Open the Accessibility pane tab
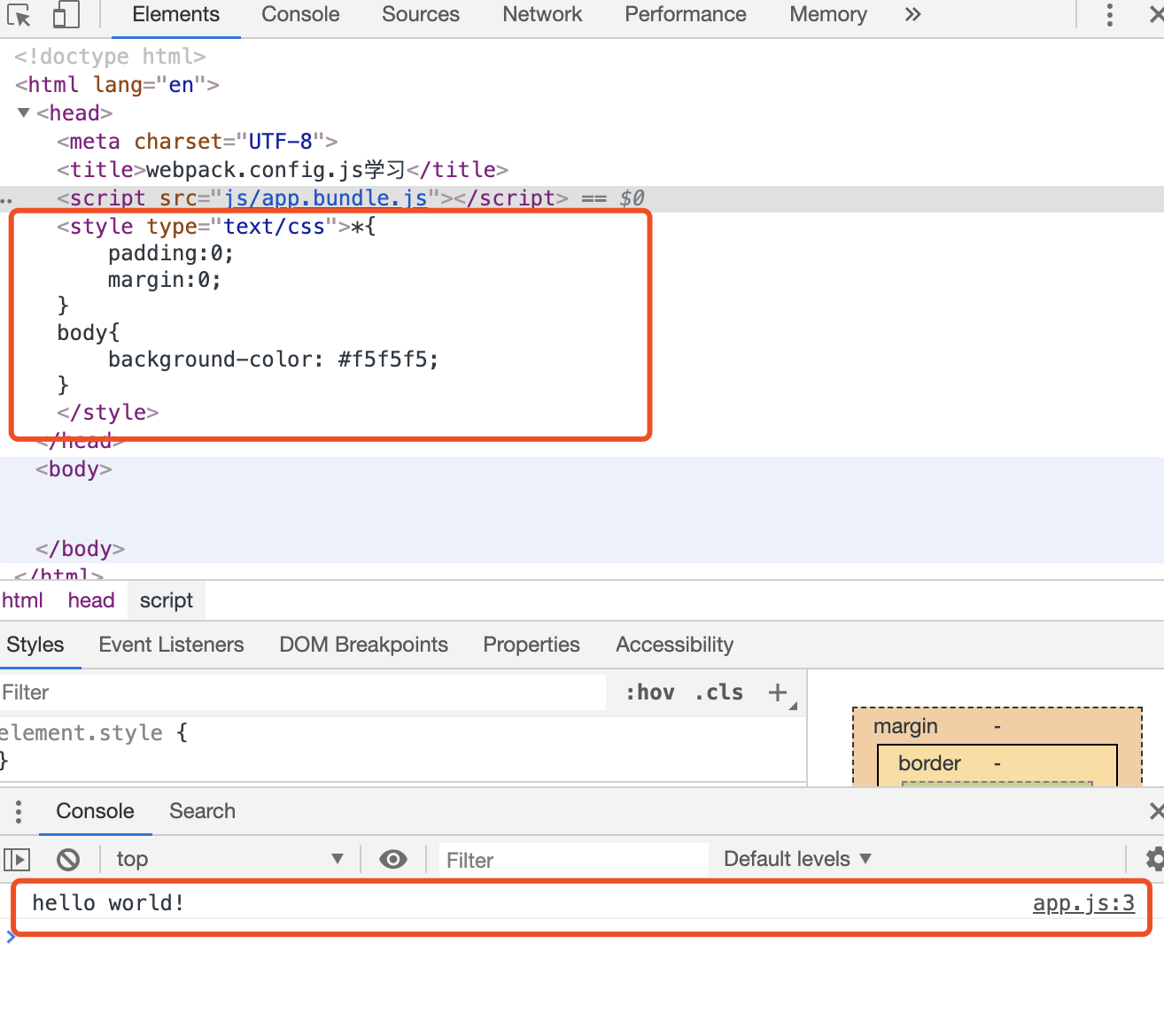Viewport: 1164px width, 1036px height. pyautogui.click(x=674, y=645)
